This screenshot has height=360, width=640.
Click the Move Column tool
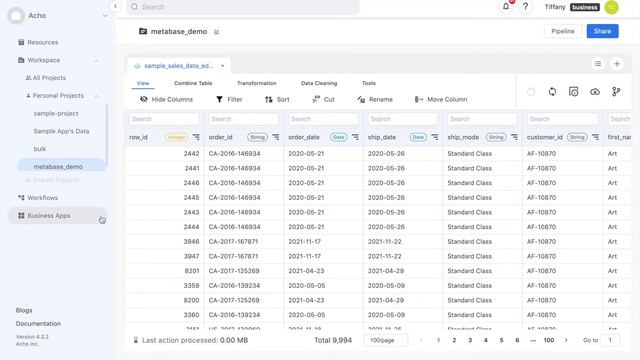pos(441,100)
